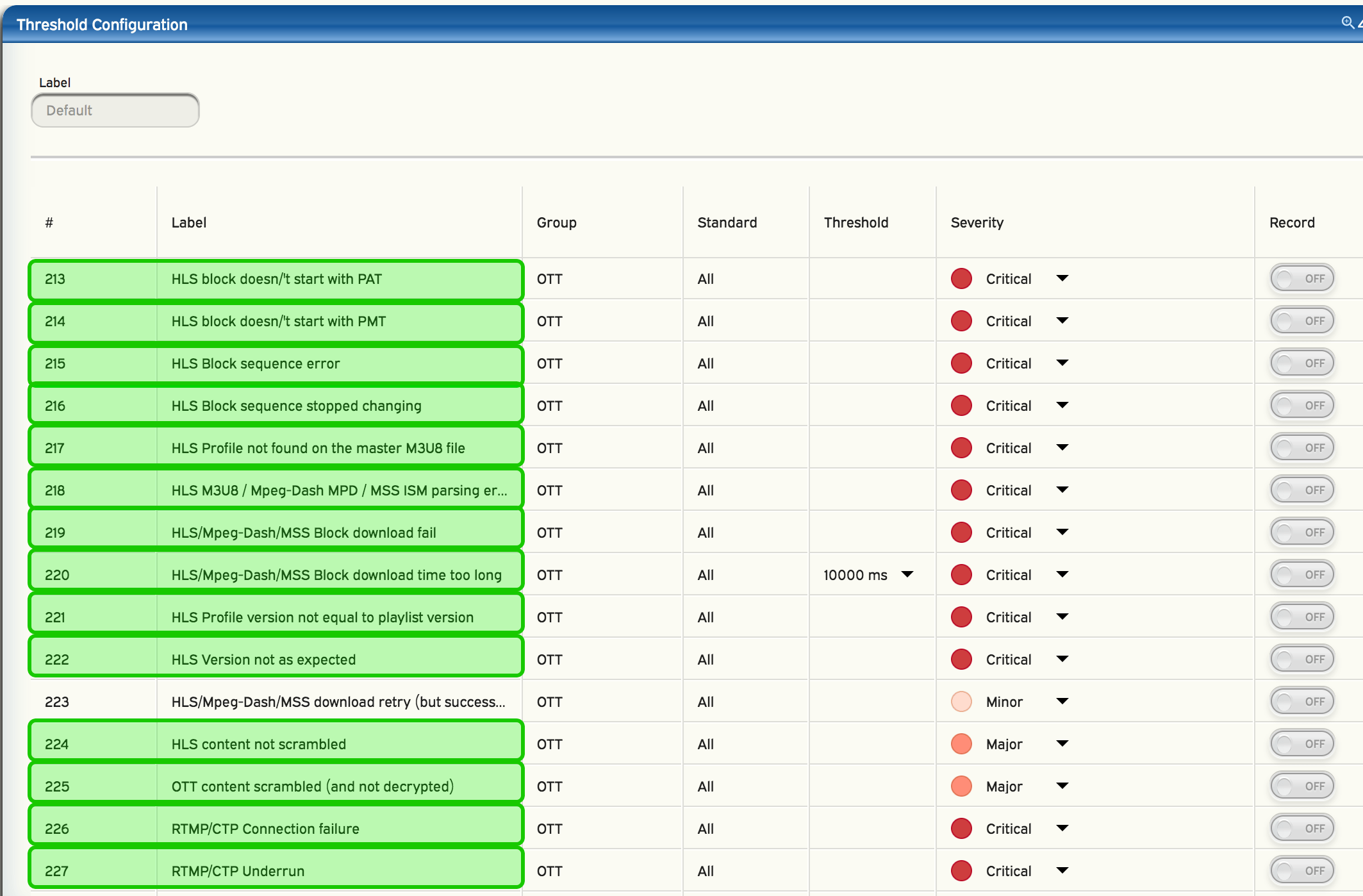Click the red severity dot in row 222
The width and height of the screenshot is (1363, 896).
(961, 660)
